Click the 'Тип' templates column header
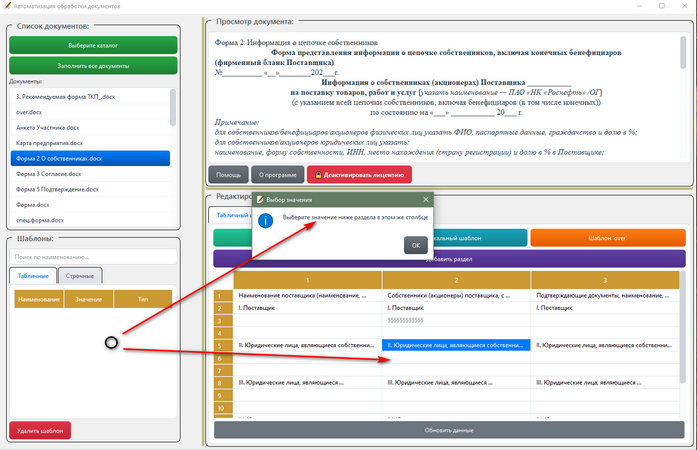This screenshot has height=450, width=697. pyautogui.click(x=143, y=299)
